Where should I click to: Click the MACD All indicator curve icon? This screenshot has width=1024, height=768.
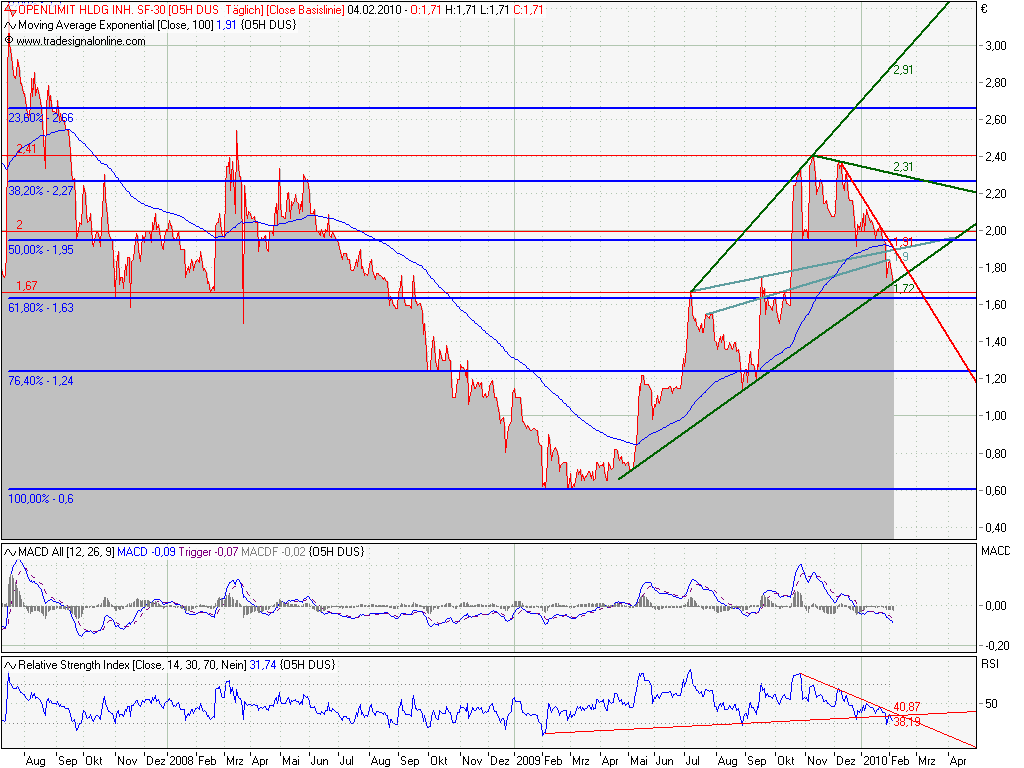[x=9, y=550]
